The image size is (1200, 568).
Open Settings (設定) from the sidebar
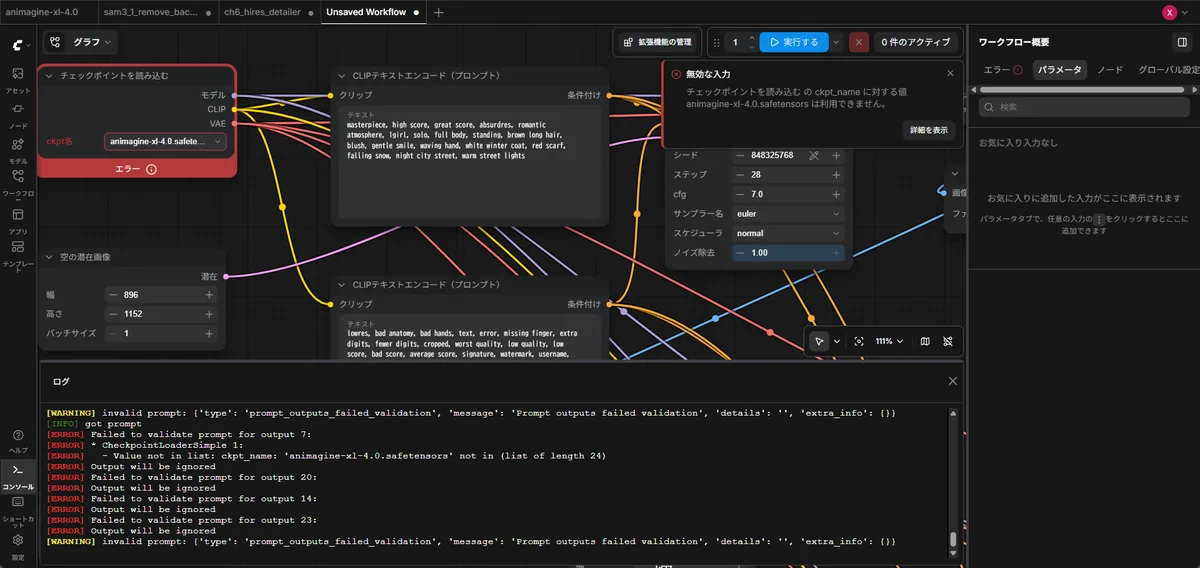[18, 546]
